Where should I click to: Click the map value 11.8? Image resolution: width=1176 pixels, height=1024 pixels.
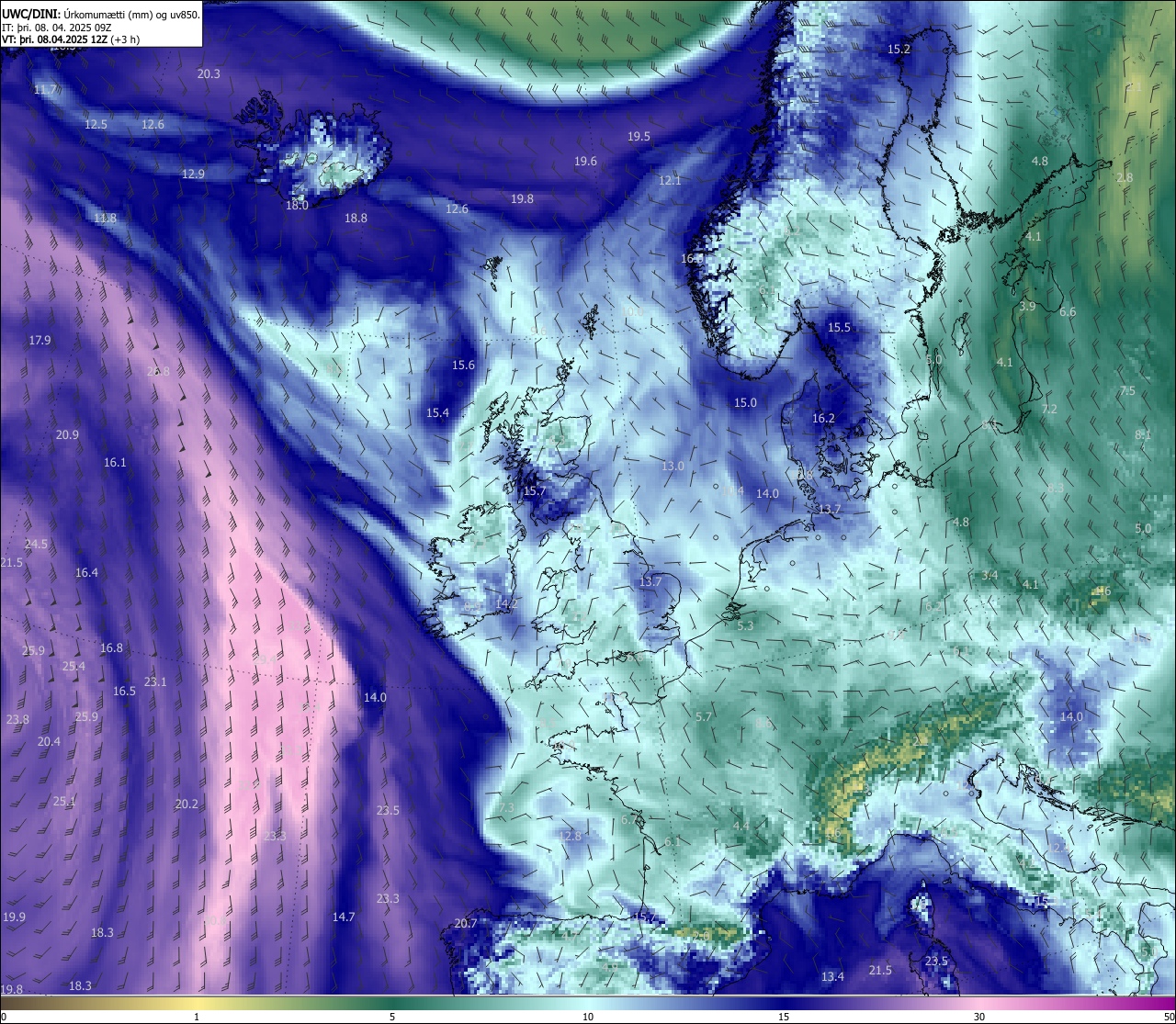click(x=105, y=218)
